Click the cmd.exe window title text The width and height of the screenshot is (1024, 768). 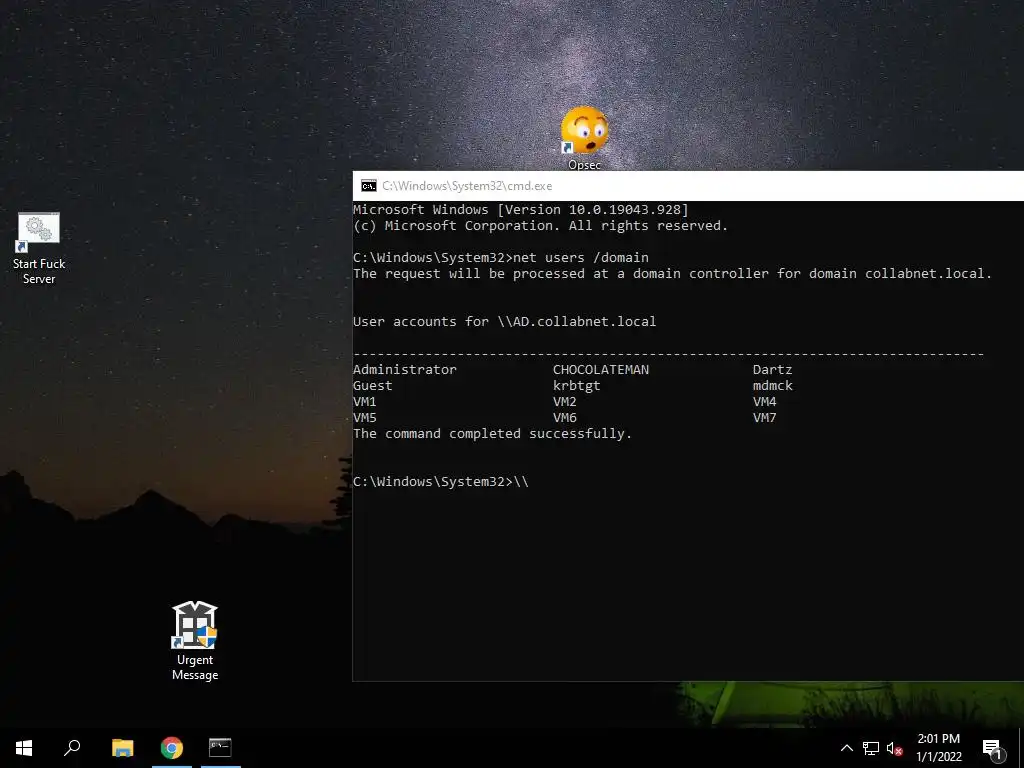tap(467, 186)
